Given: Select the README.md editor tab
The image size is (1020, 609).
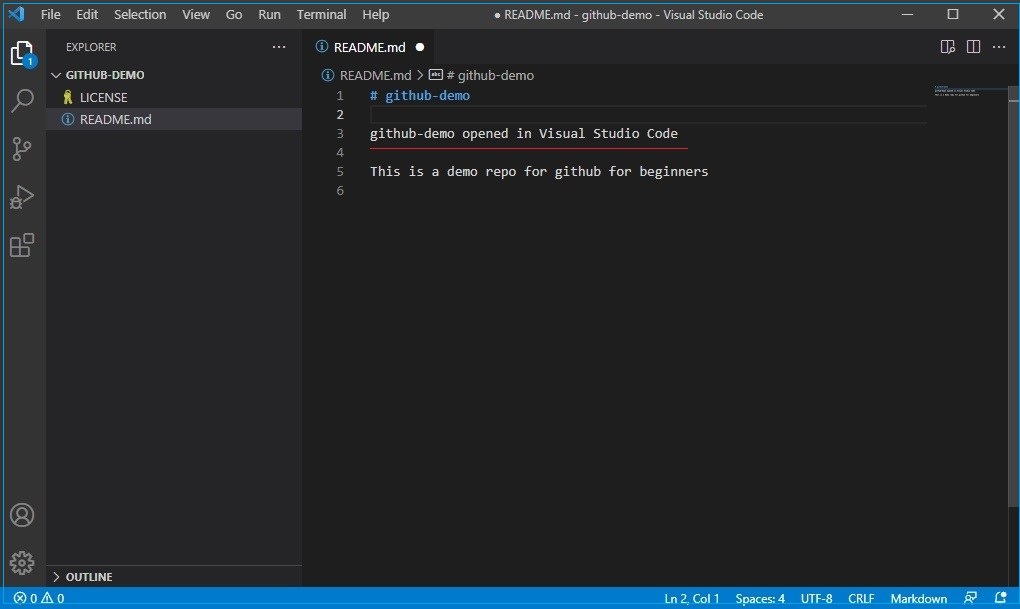Looking at the screenshot, I should [369, 47].
